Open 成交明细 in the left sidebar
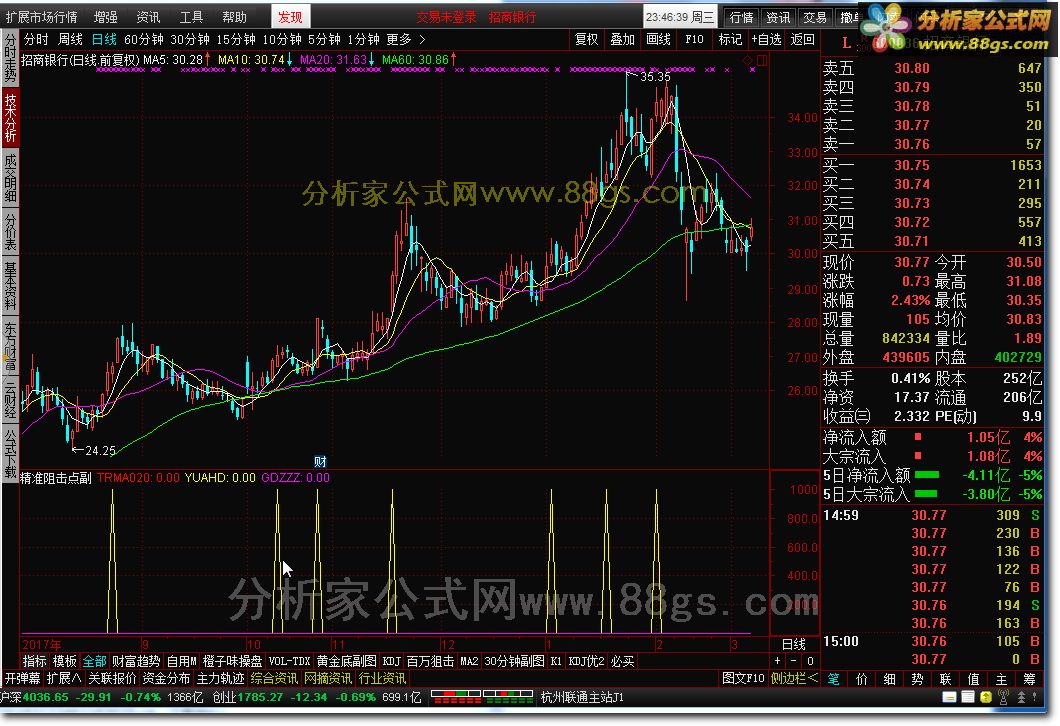 coord(10,178)
